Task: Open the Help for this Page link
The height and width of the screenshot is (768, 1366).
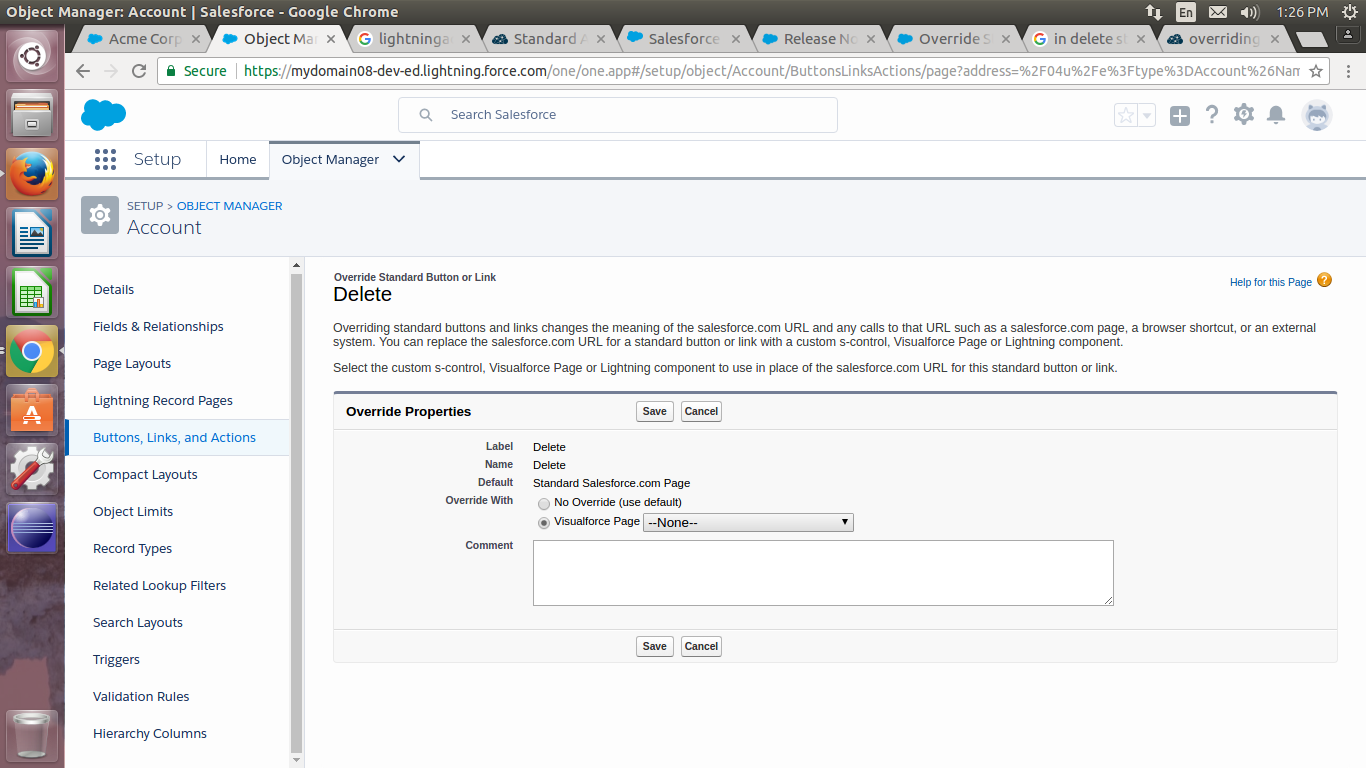Action: (x=1271, y=282)
